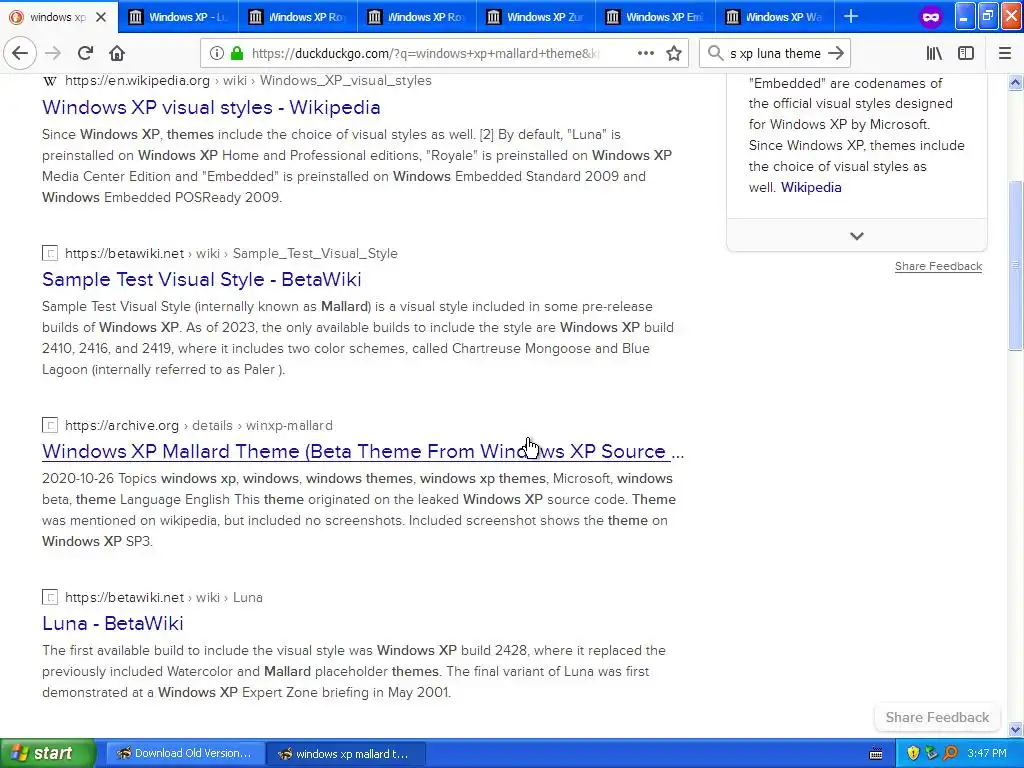The image size is (1024, 768).
Task: Click the Wikipedia favicon beside result URL
Action: tap(50, 81)
